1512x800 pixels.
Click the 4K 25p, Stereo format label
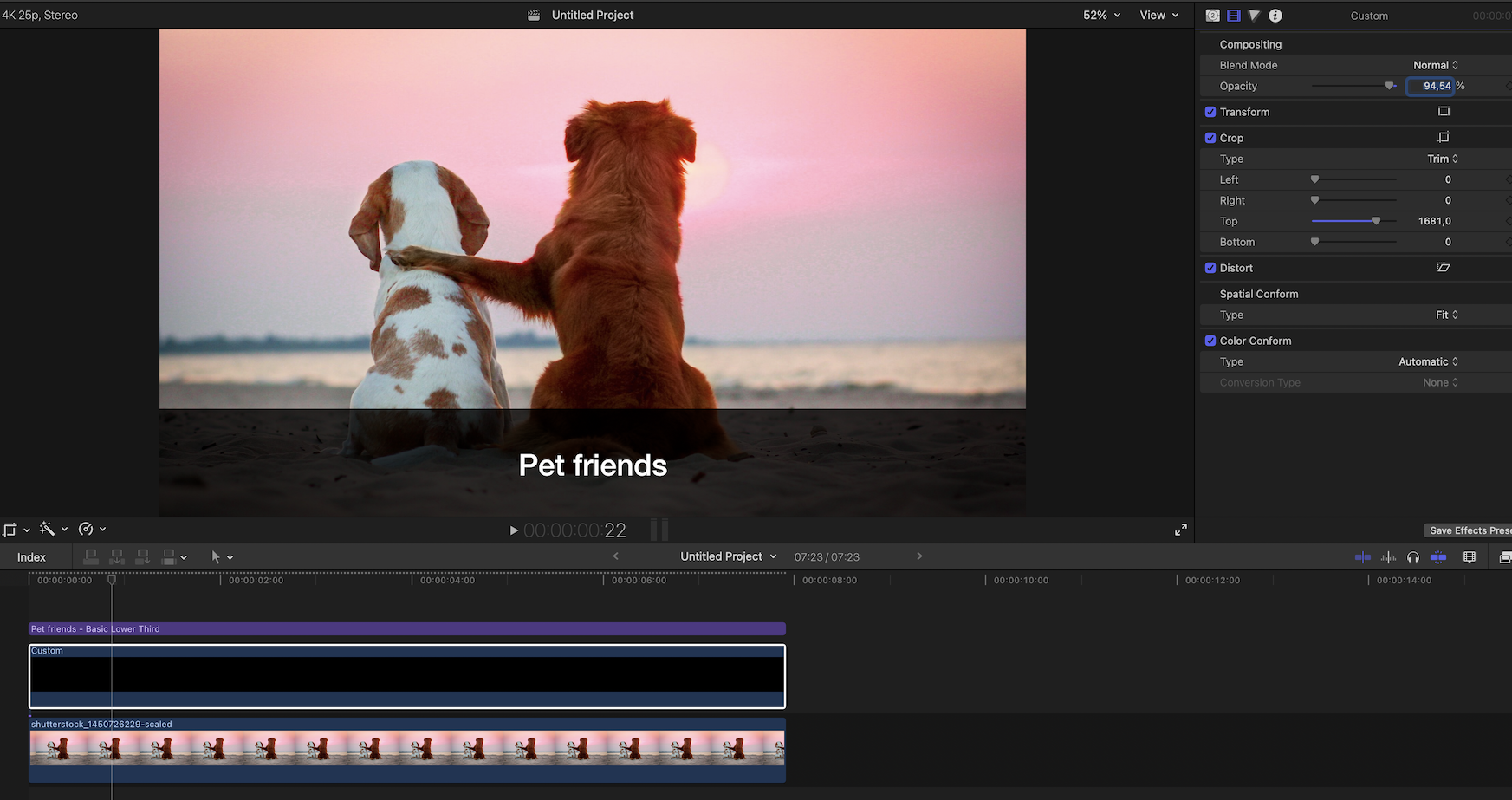[40, 15]
